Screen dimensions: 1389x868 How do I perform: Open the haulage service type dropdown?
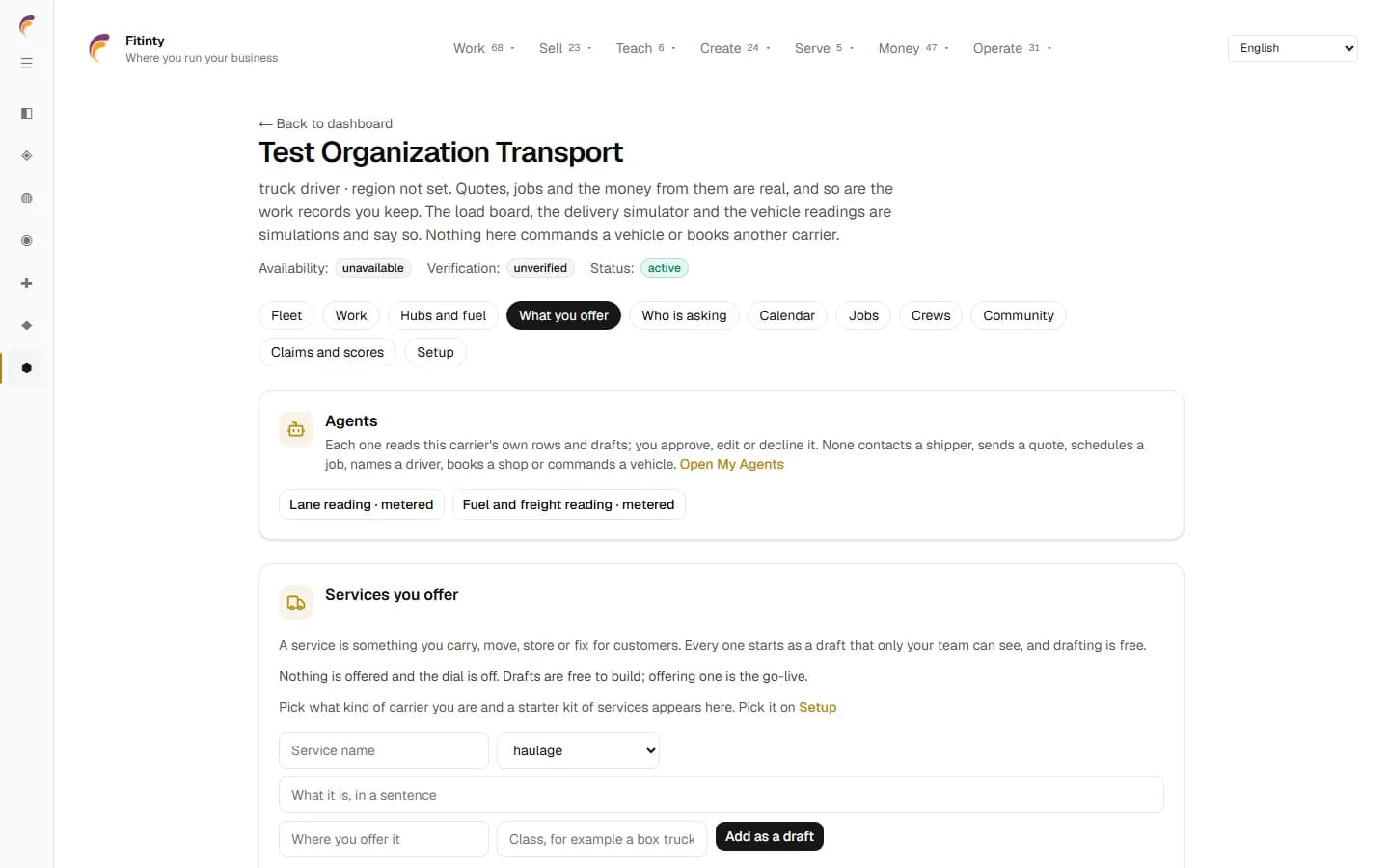[x=578, y=750]
